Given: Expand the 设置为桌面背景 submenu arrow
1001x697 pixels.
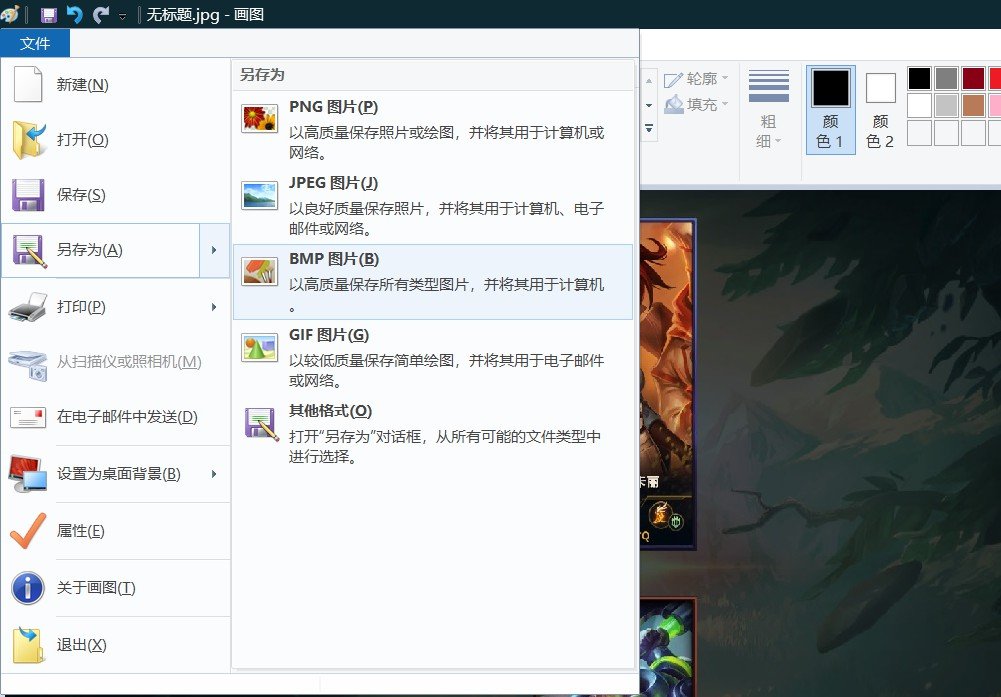Looking at the screenshot, I should [214, 474].
